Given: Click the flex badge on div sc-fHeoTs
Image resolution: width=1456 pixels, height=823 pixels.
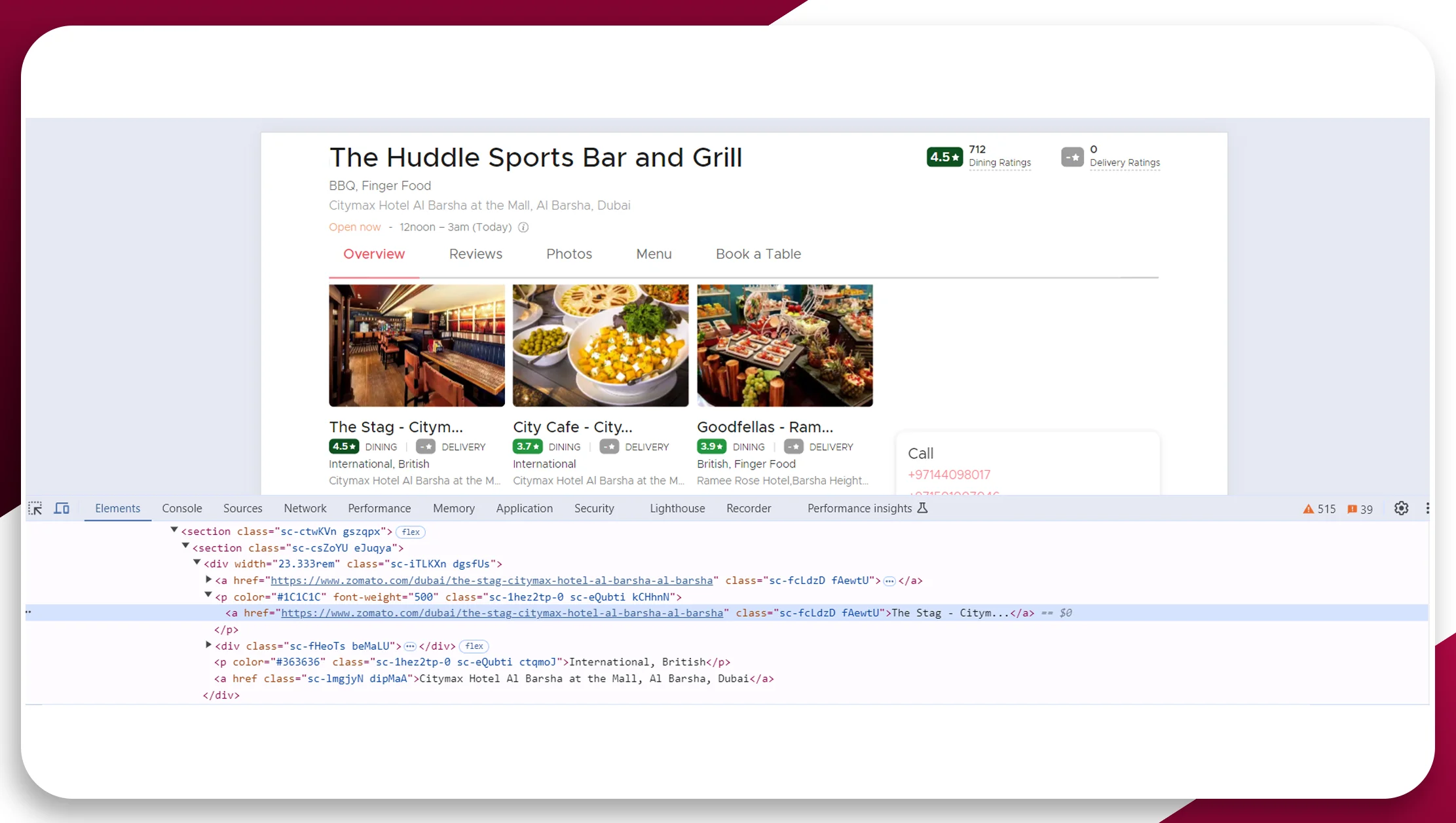Looking at the screenshot, I should point(474,646).
